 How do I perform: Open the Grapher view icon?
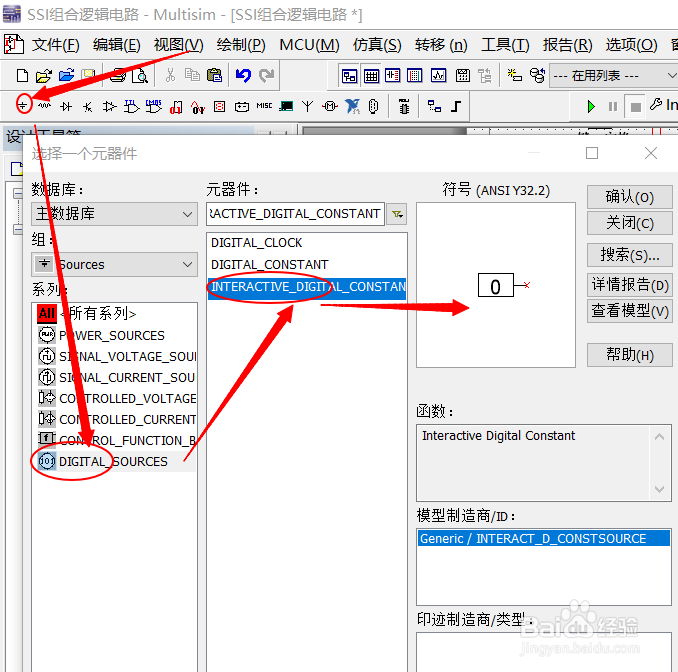tap(438, 76)
